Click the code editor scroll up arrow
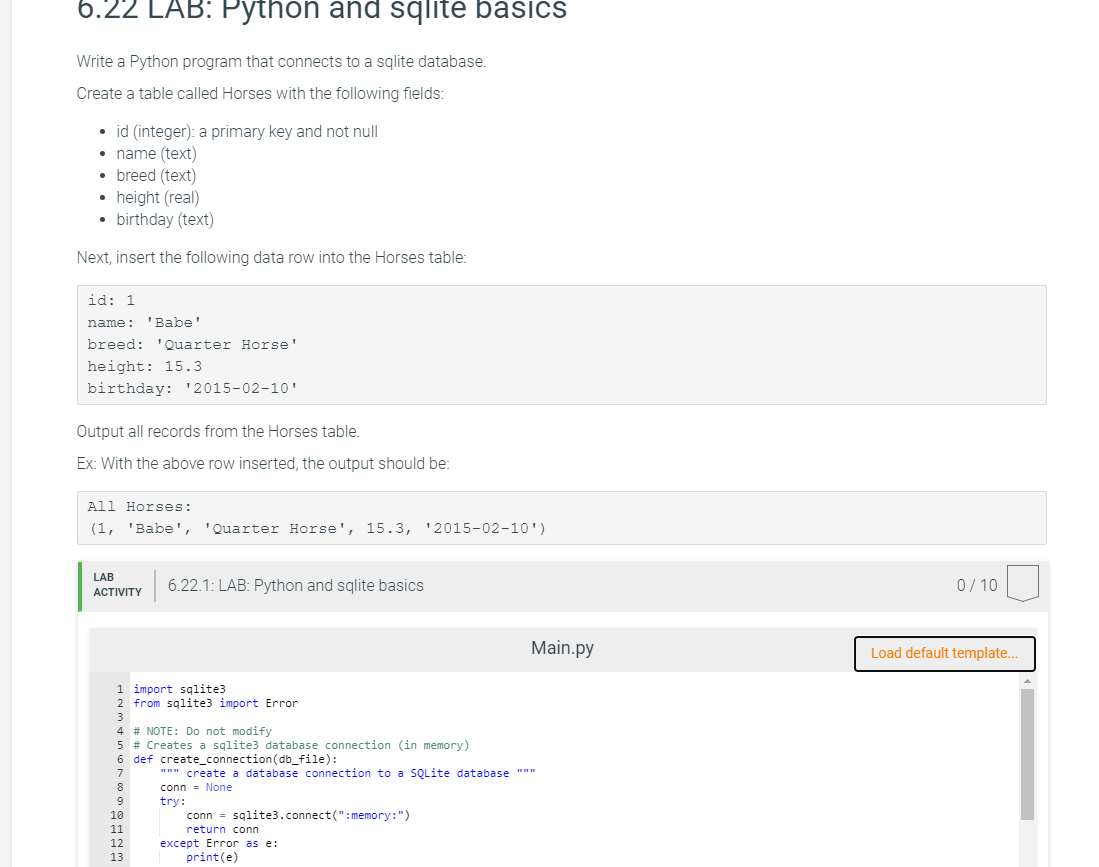This screenshot has width=1099, height=867. [1028, 681]
